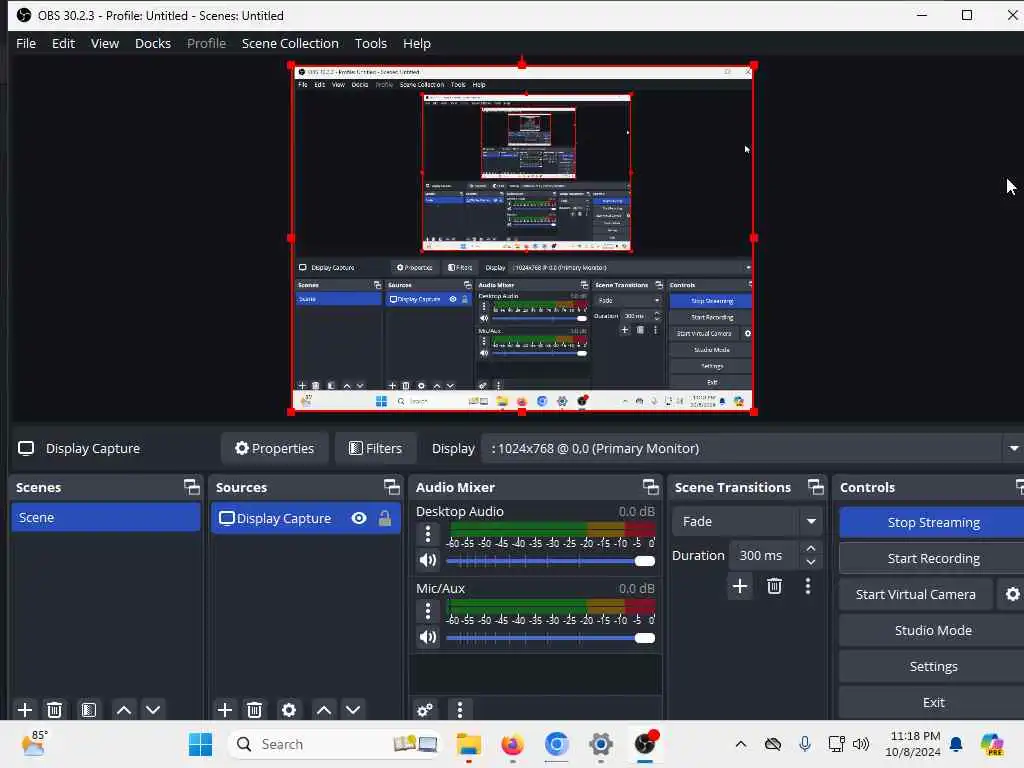The image size is (1024, 768).
Task: Select Scene in the Scenes list
Action: tap(106, 517)
